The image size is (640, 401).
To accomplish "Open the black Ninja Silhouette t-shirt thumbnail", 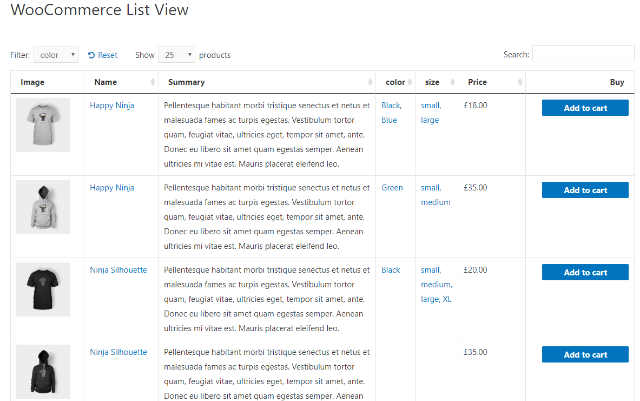I will [x=43, y=289].
